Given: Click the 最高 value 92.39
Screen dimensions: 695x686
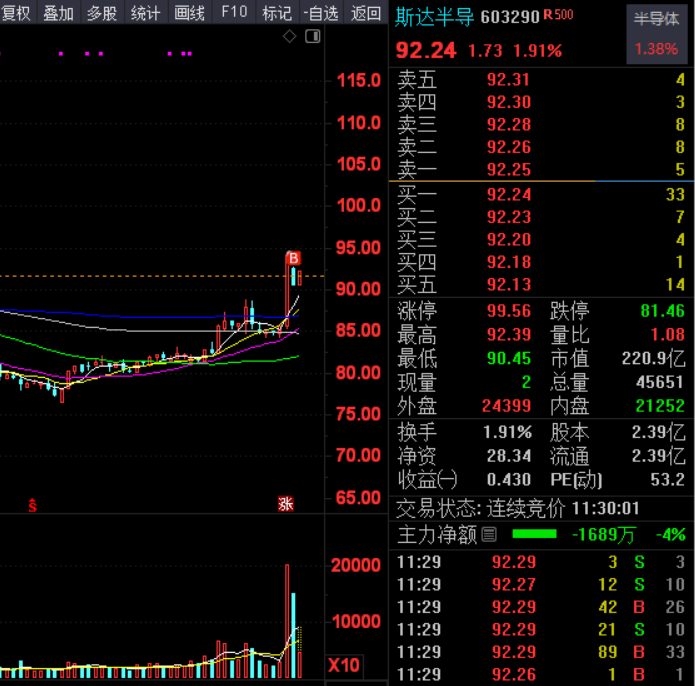Looking at the screenshot, I should pyautogui.click(x=508, y=335).
